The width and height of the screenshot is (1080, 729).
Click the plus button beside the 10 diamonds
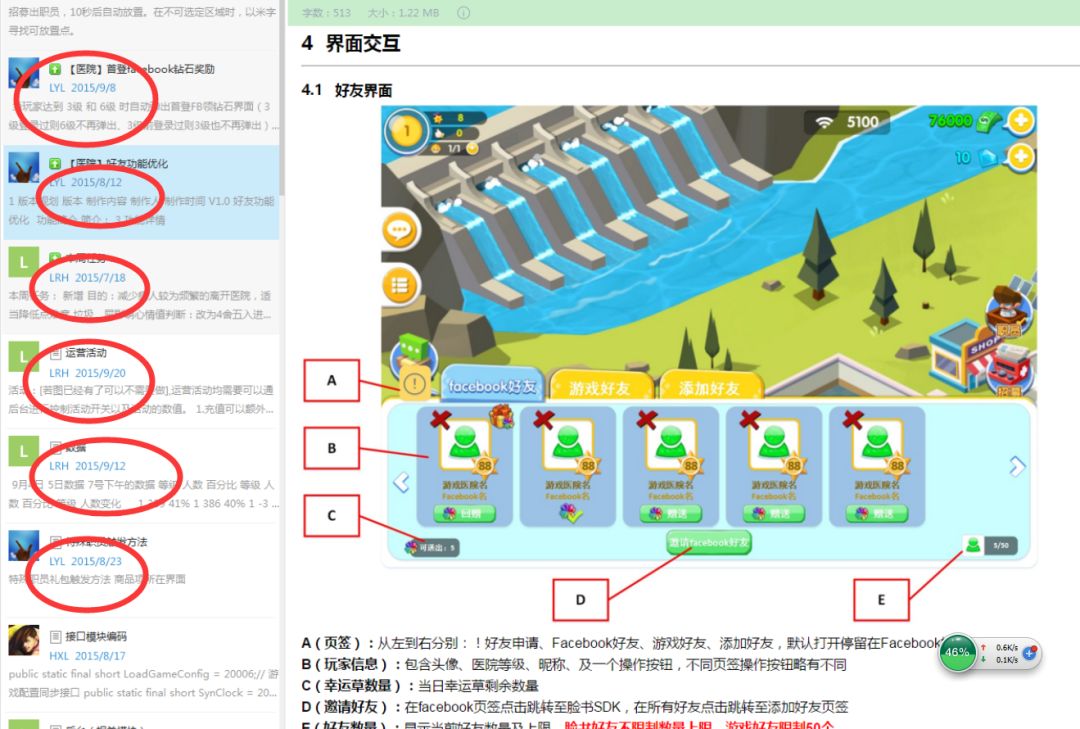coord(1020,157)
